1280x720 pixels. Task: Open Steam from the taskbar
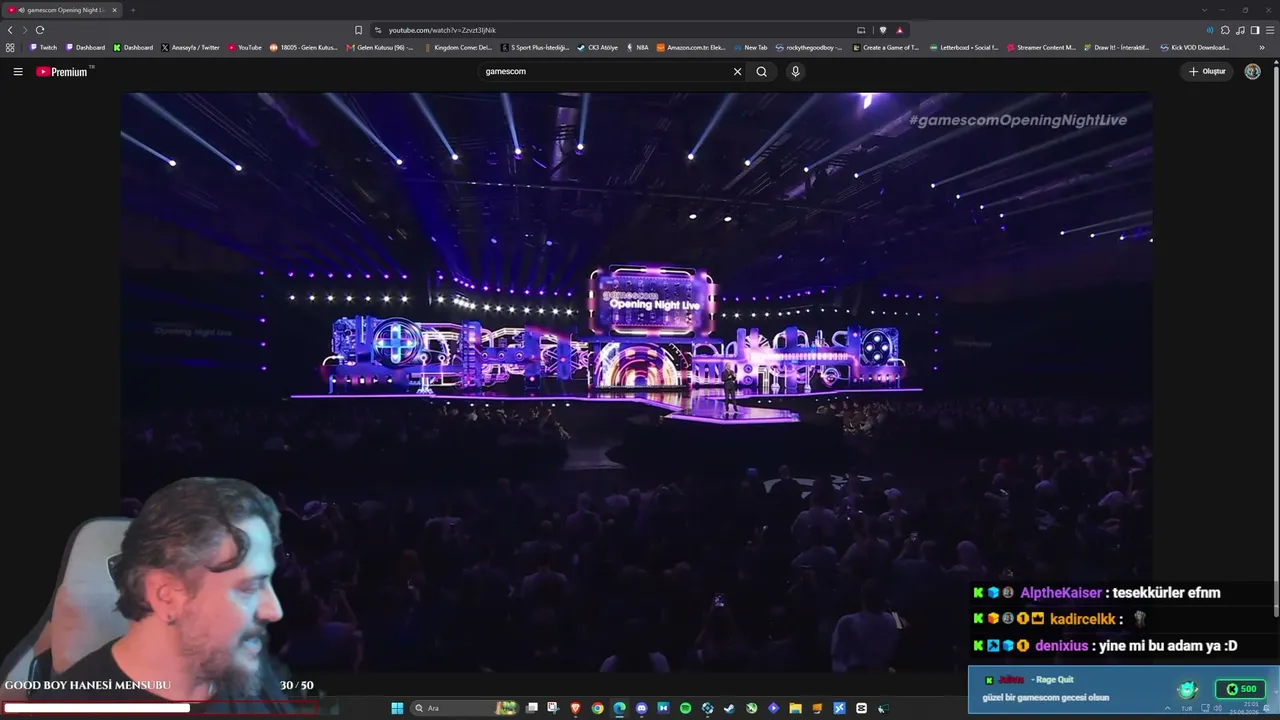729,708
